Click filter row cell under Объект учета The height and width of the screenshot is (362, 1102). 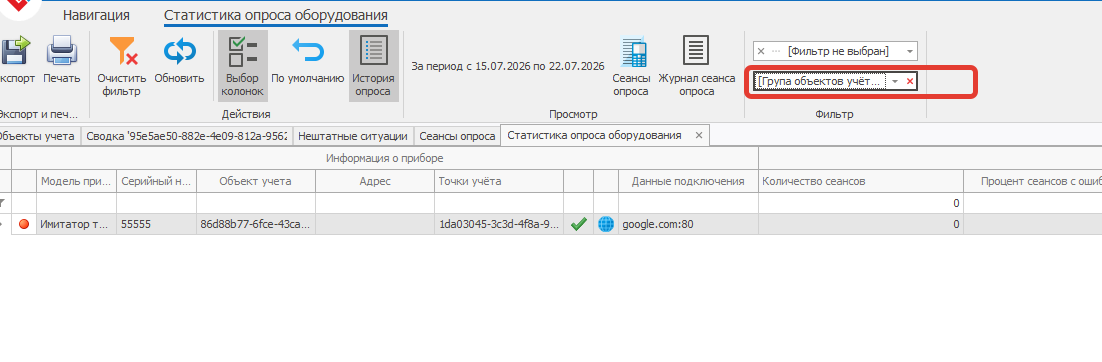256,203
